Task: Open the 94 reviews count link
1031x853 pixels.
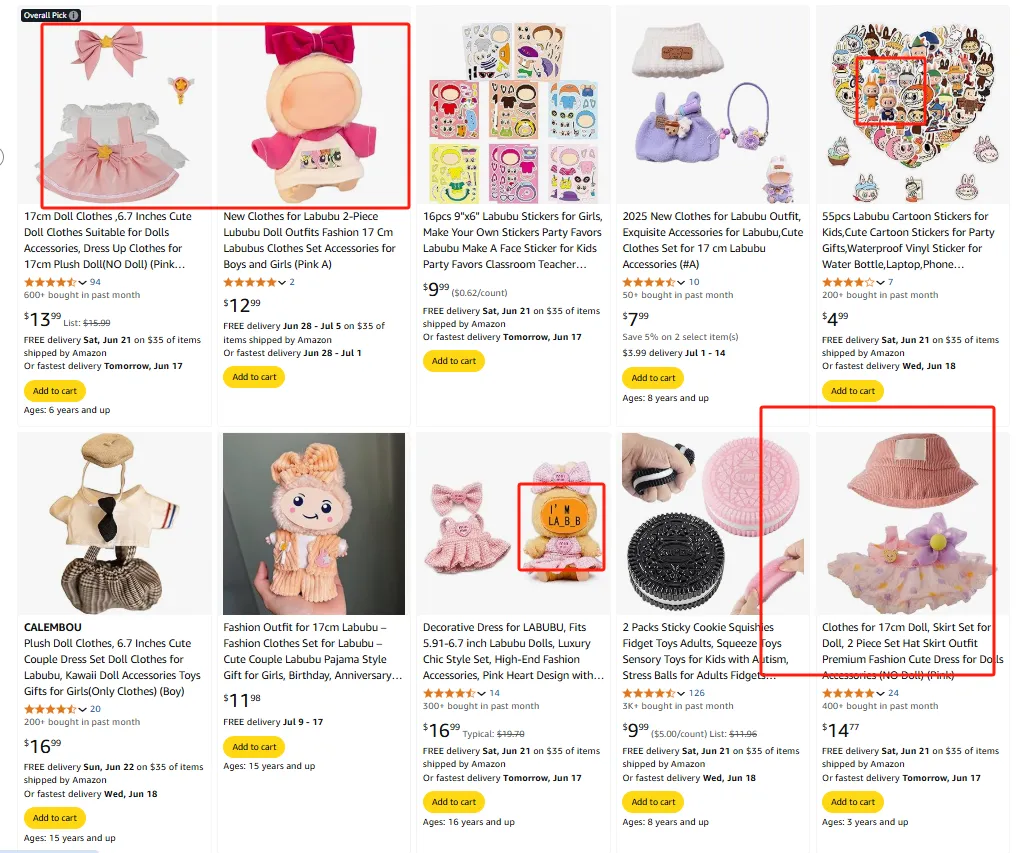Action: (x=95, y=282)
